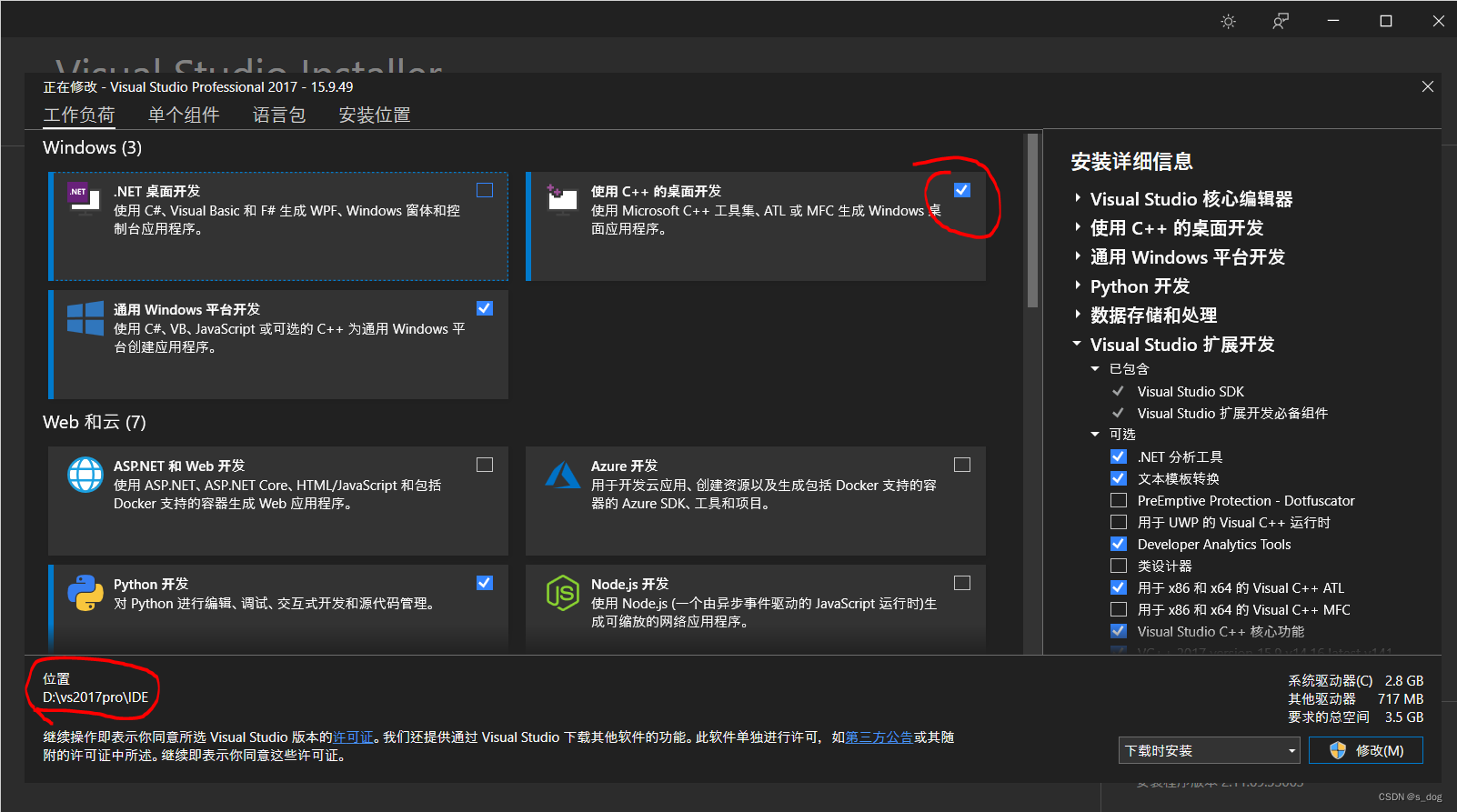Switch to 工作负荷 tab

79,115
